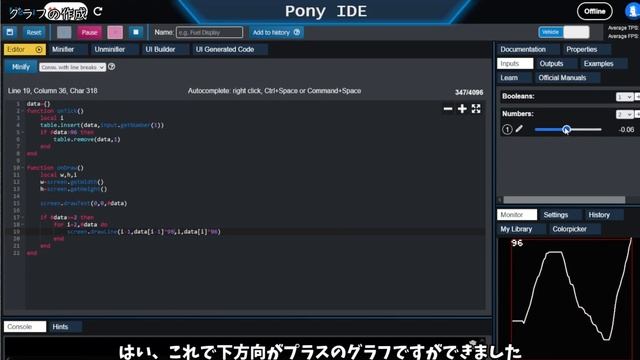Viewport: 640px width, 360px height.
Task: Open the Settings tab
Action: click(x=561, y=215)
